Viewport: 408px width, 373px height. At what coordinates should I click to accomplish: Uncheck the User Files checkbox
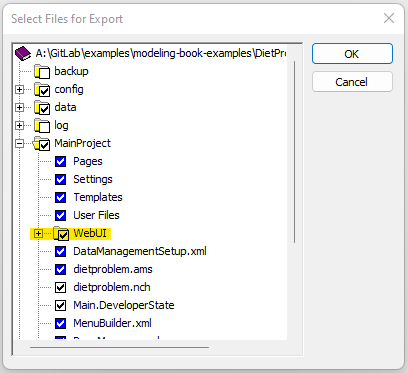coord(60,215)
